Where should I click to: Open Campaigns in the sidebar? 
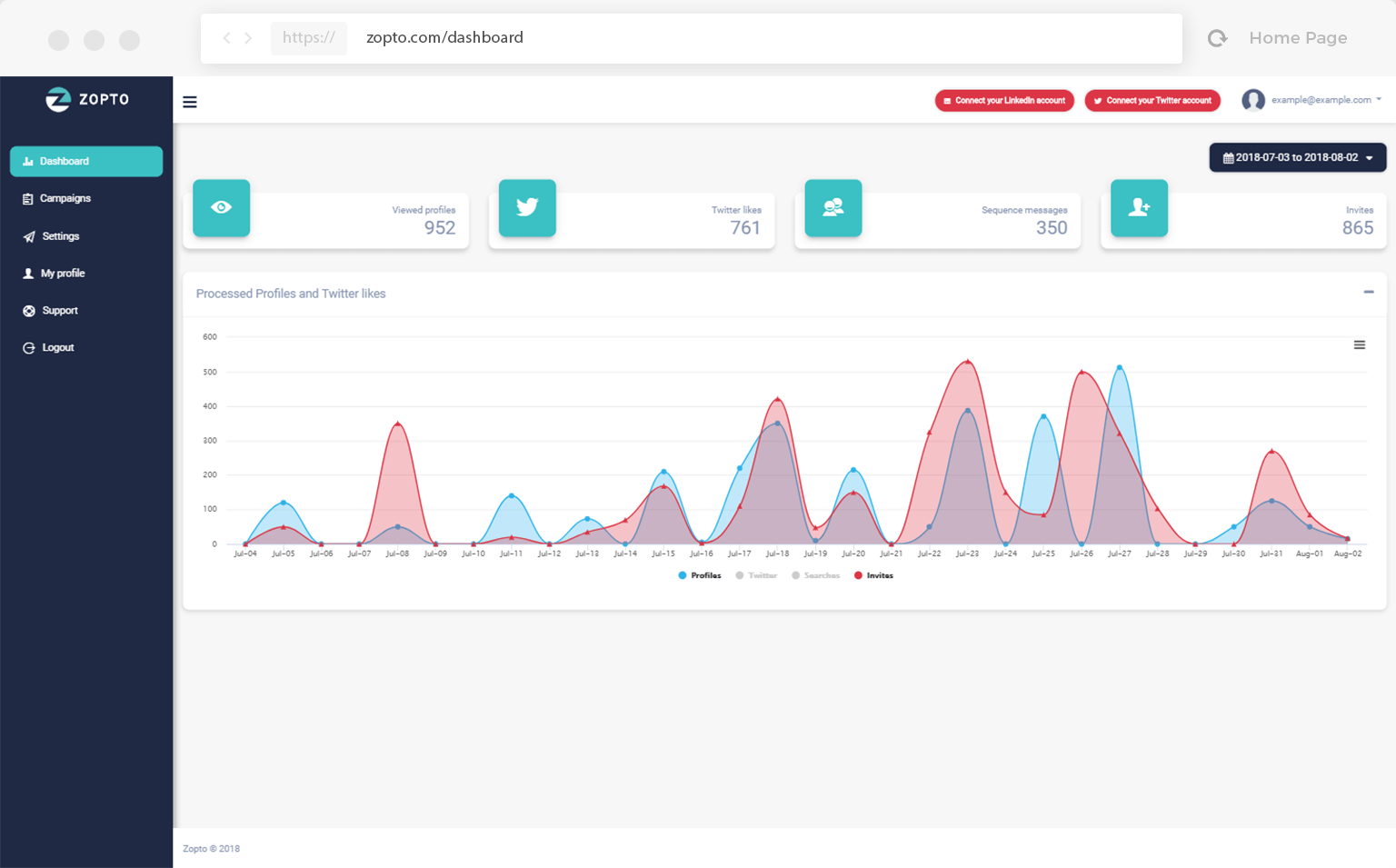pyautogui.click(x=65, y=198)
